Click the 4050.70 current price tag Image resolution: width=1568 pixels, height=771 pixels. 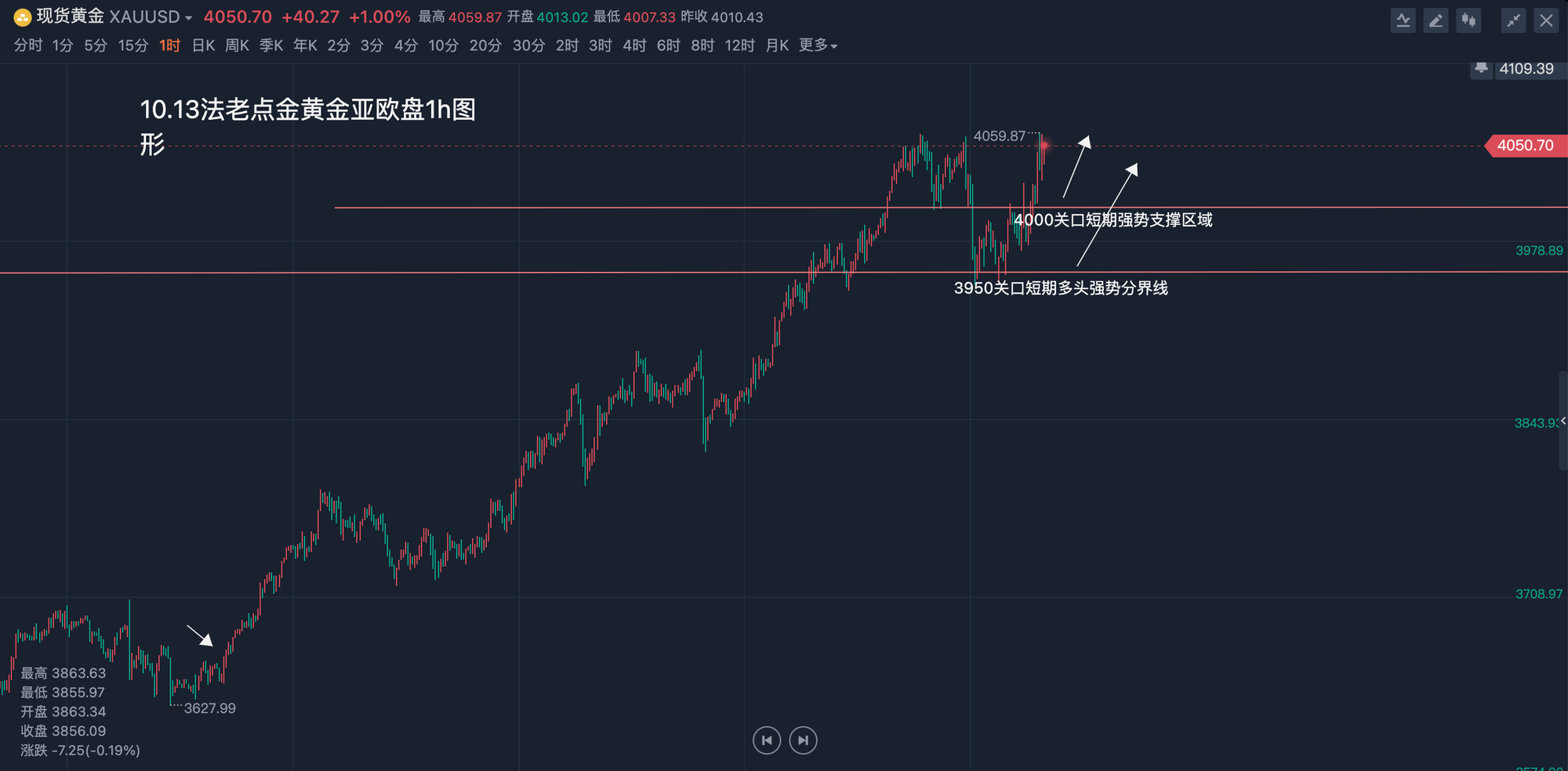pyautogui.click(x=1525, y=146)
